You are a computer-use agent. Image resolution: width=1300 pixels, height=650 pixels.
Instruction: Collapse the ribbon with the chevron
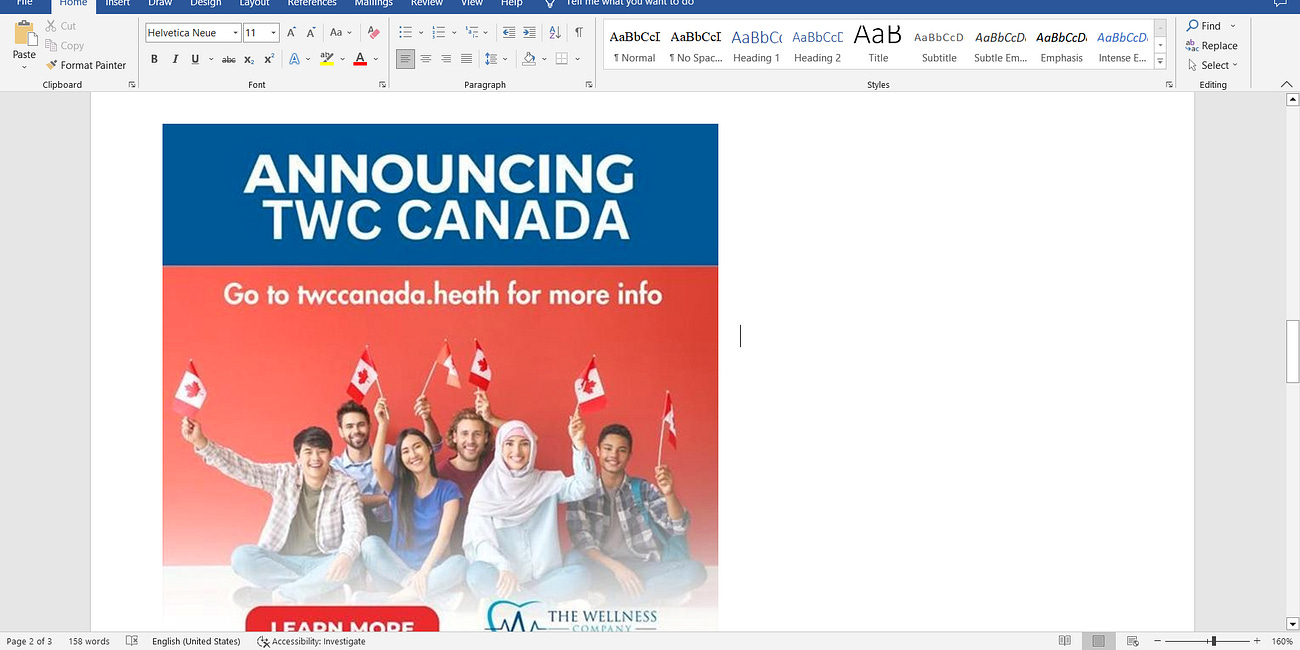1286,85
